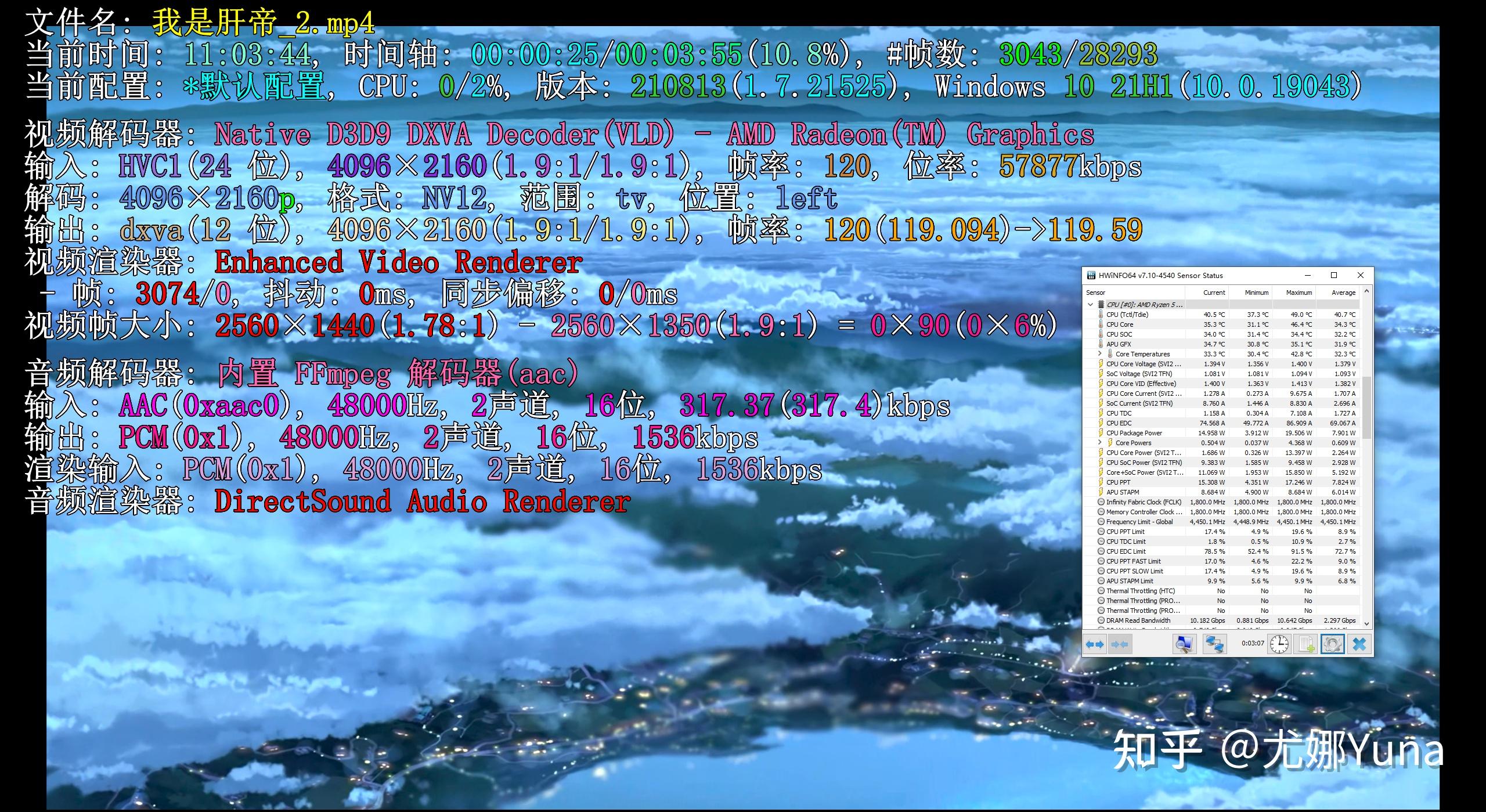Viewport: 1486px width, 812px height.
Task: Click the lightning icon beside CPU Package Power
Action: pos(1101,433)
